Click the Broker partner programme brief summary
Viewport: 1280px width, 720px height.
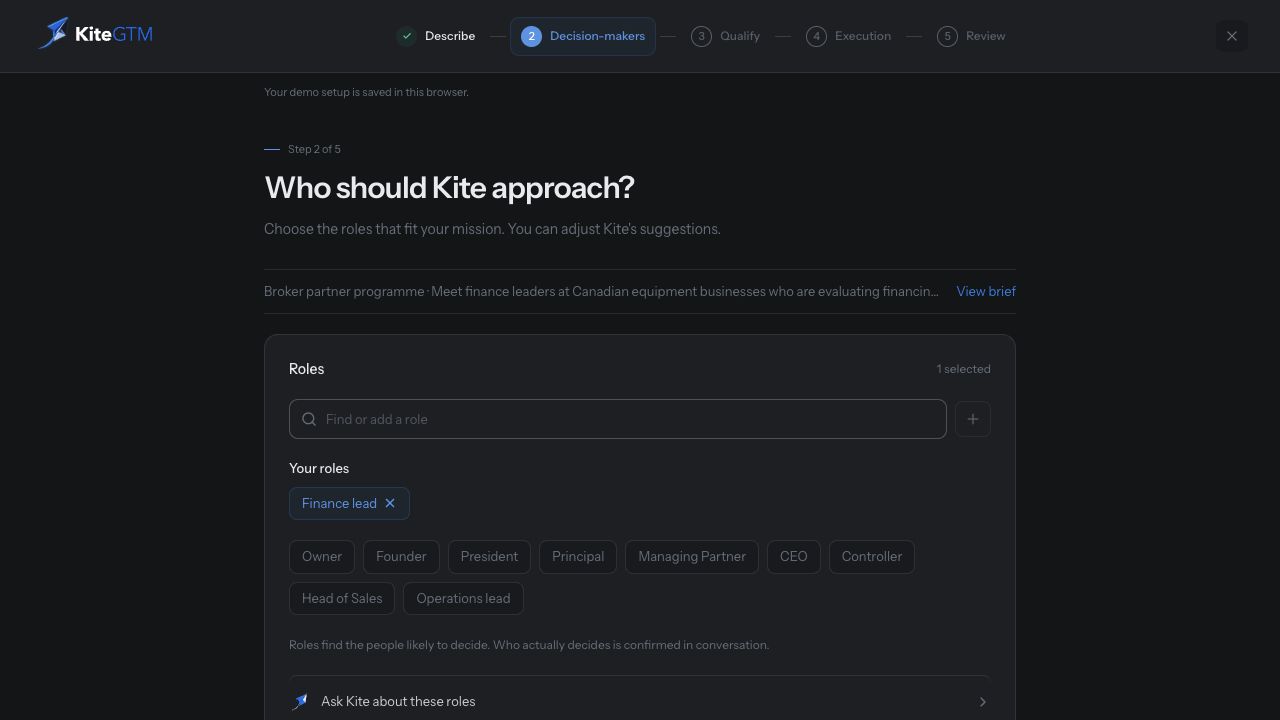(x=601, y=291)
